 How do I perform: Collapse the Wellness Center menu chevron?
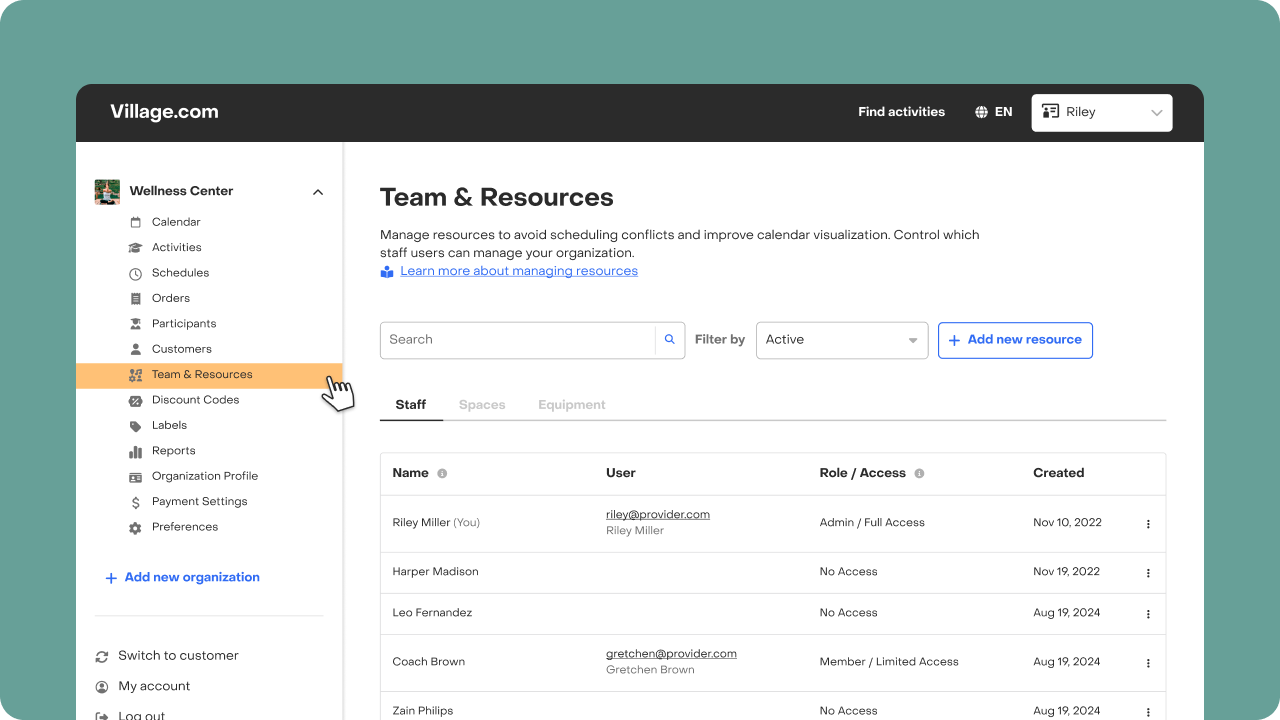318,192
